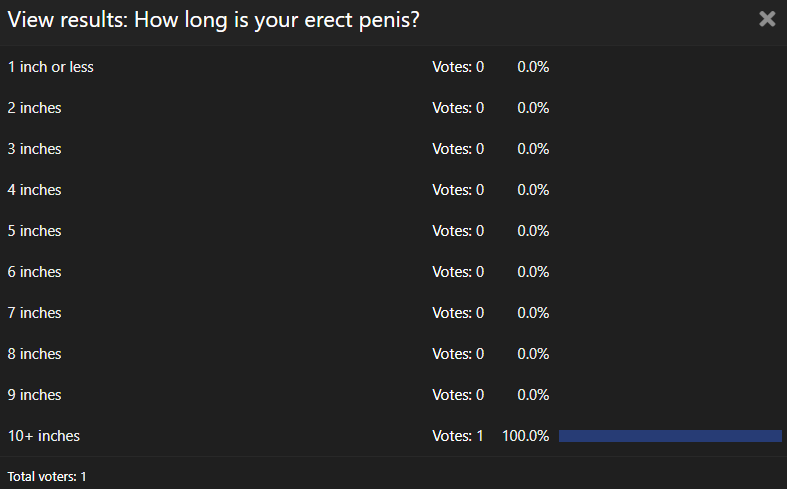The width and height of the screenshot is (787, 489).
Task: Click the "10+ inches" result label
Action: click(44, 436)
